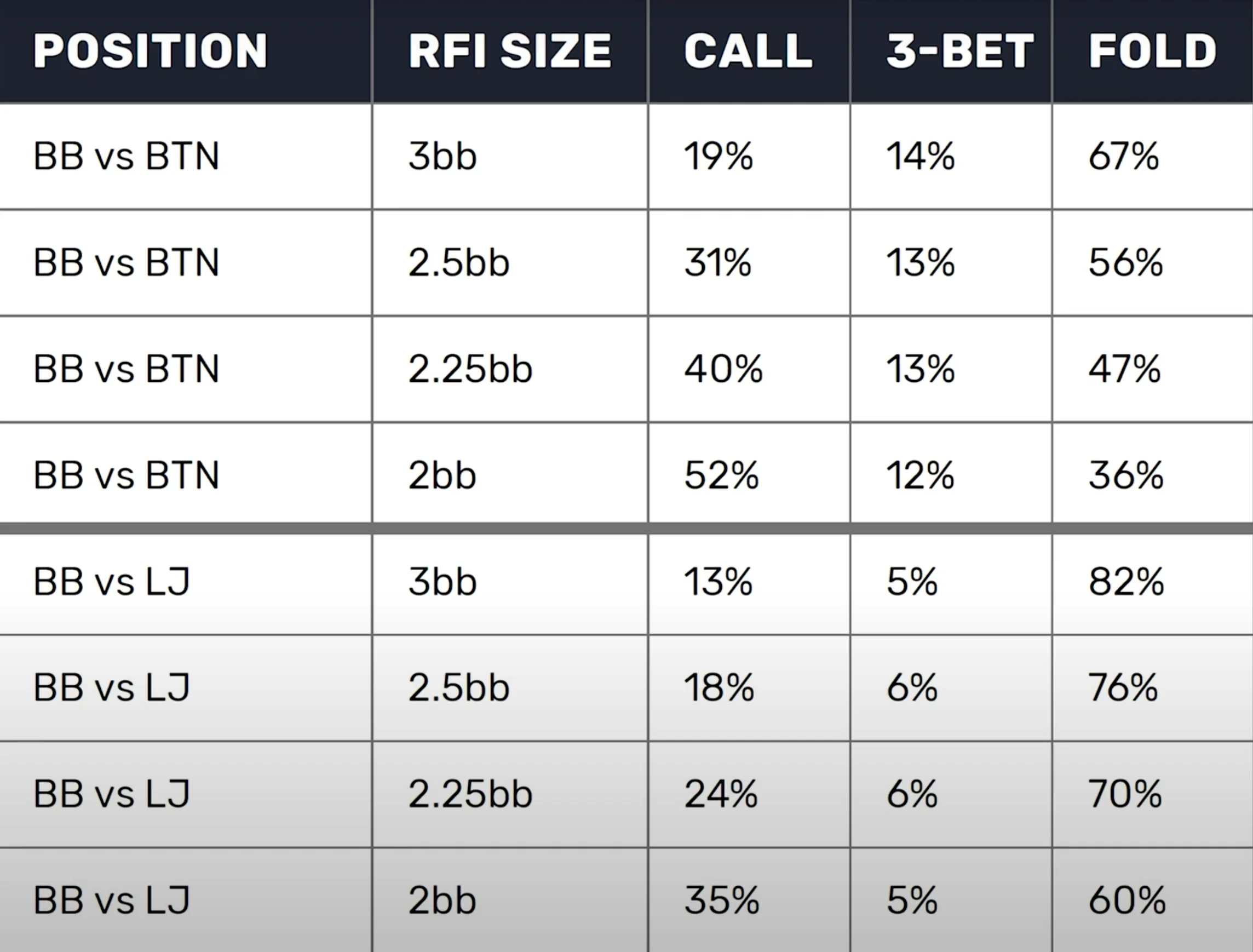This screenshot has width=1253, height=952.
Task: Click the POSITION column header
Action: [x=150, y=51]
